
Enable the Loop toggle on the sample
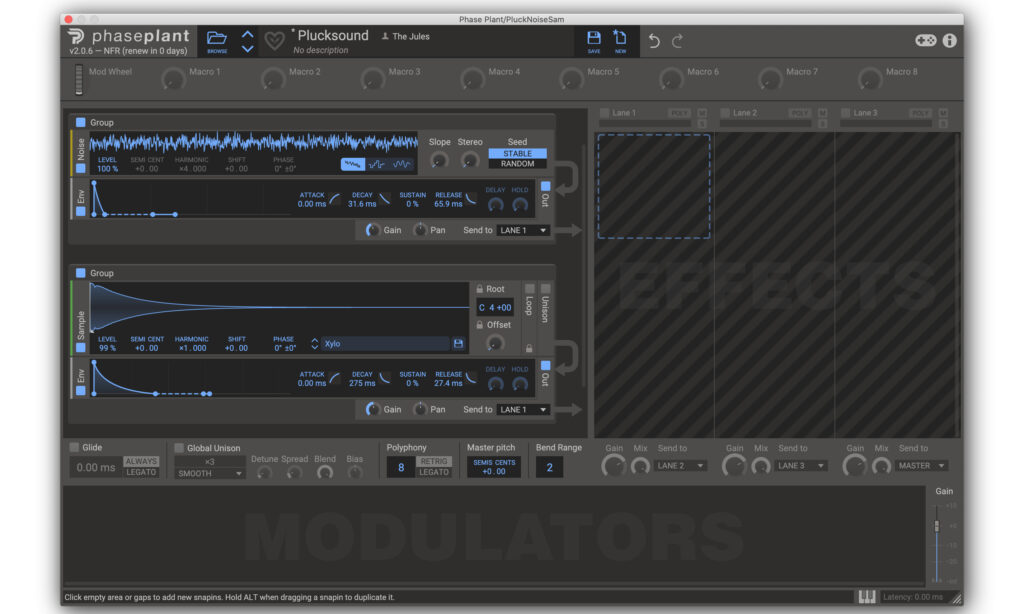click(x=530, y=289)
